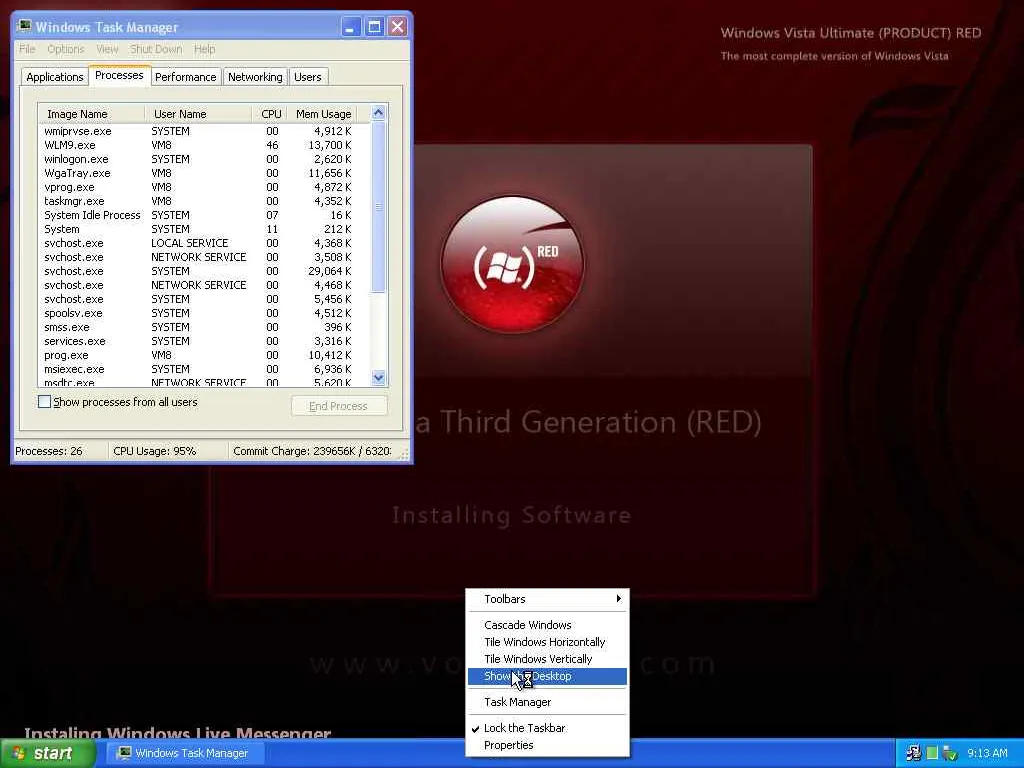
Task: Click the process list vertical scrollbar thumb
Action: [x=378, y=208]
